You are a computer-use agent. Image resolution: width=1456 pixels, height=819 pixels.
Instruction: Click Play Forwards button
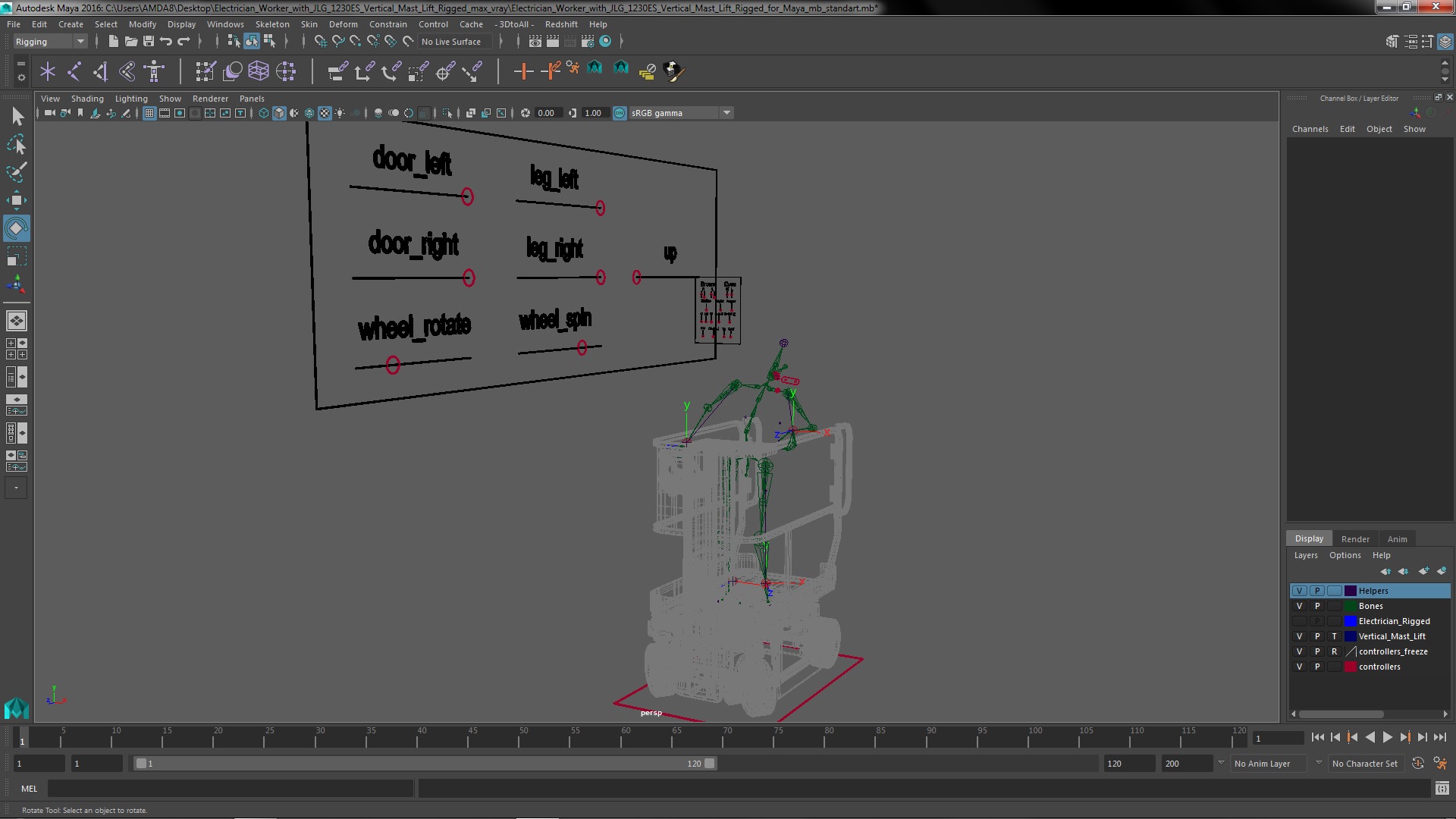[x=1387, y=737]
